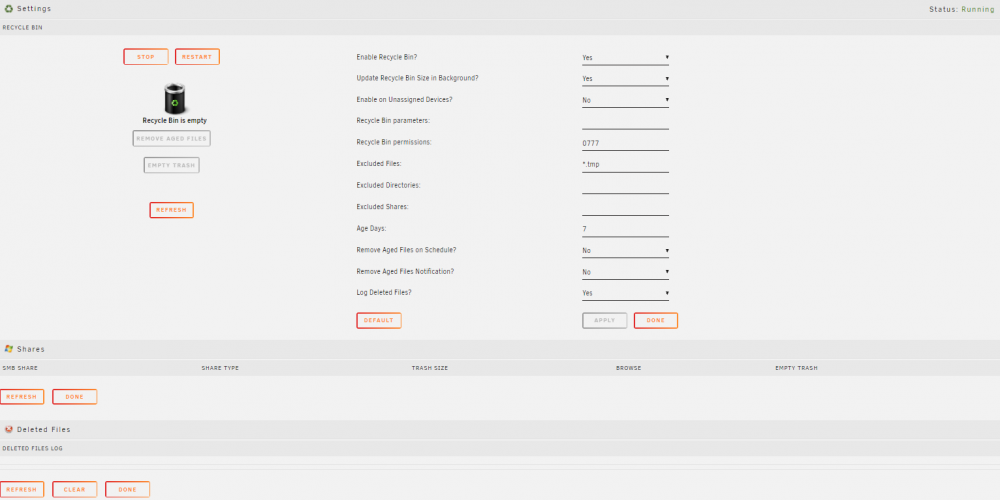Image resolution: width=1000 pixels, height=500 pixels.
Task: Click the Deleted Files section icon
Action: [9, 429]
